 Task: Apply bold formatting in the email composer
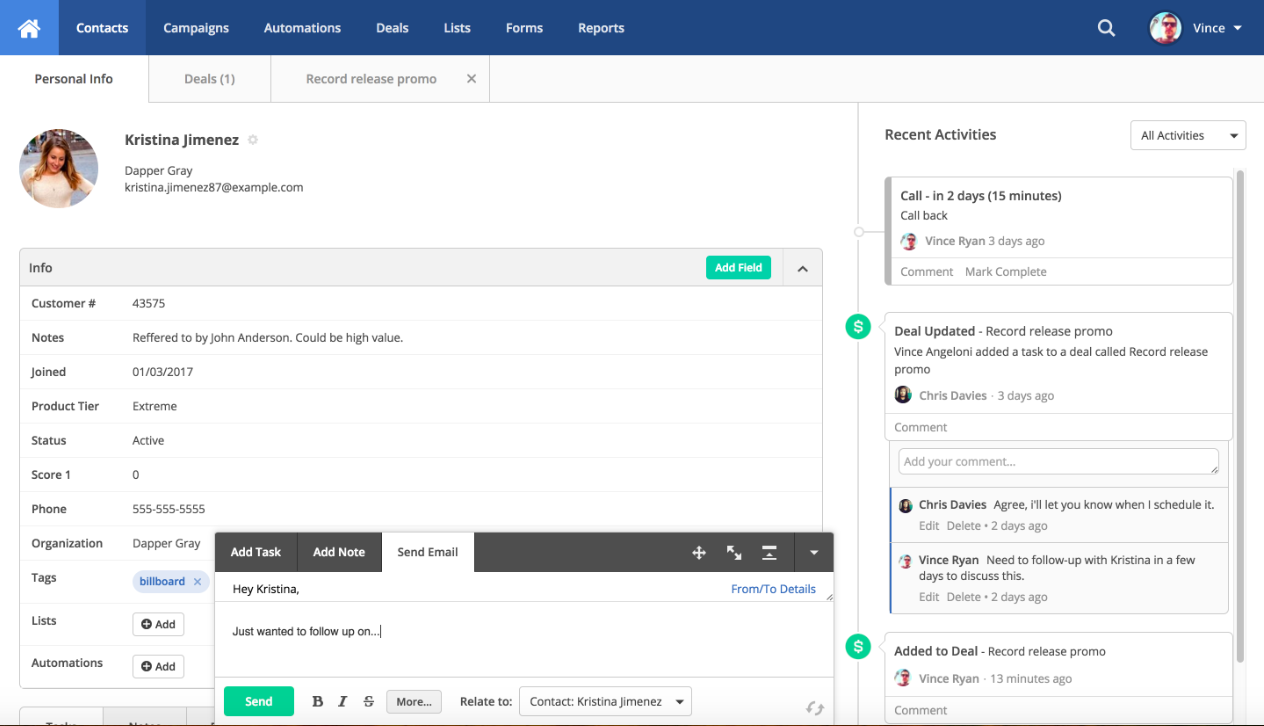(317, 701)
